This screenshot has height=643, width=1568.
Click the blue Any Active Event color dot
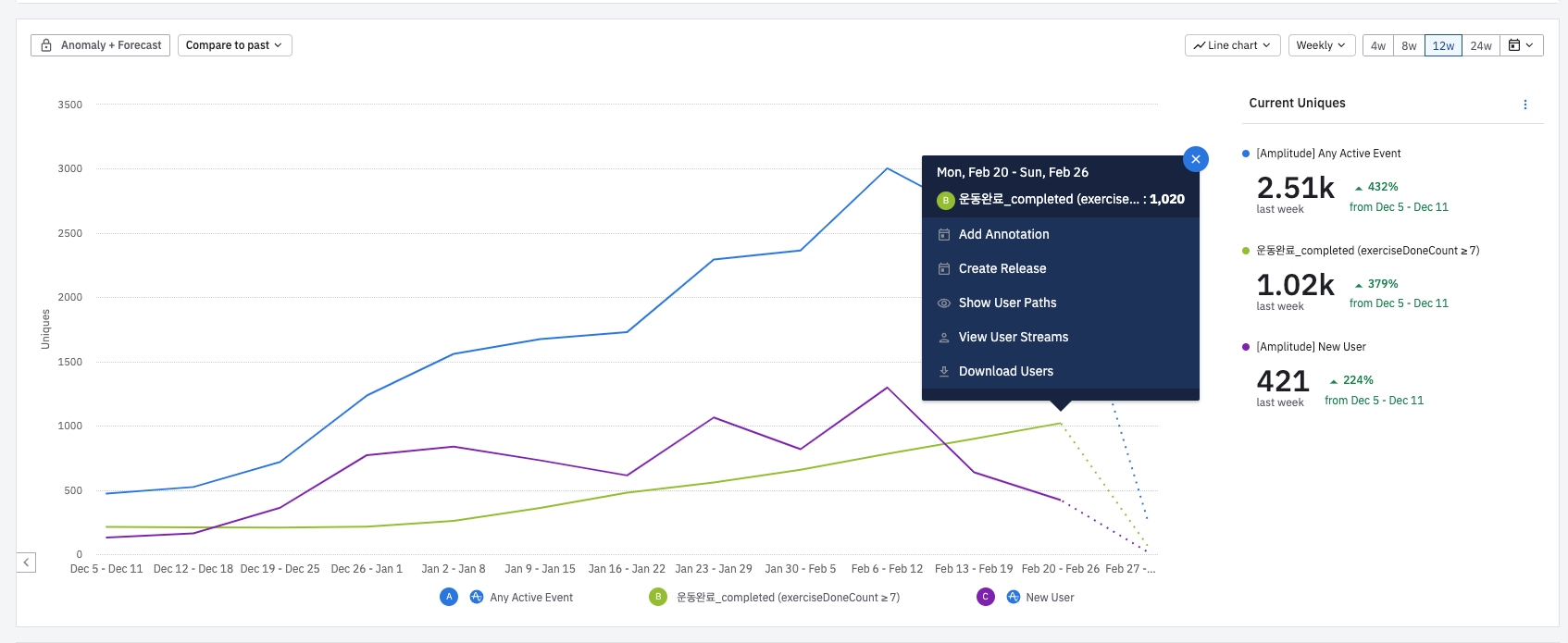(x=1246, y=154)
